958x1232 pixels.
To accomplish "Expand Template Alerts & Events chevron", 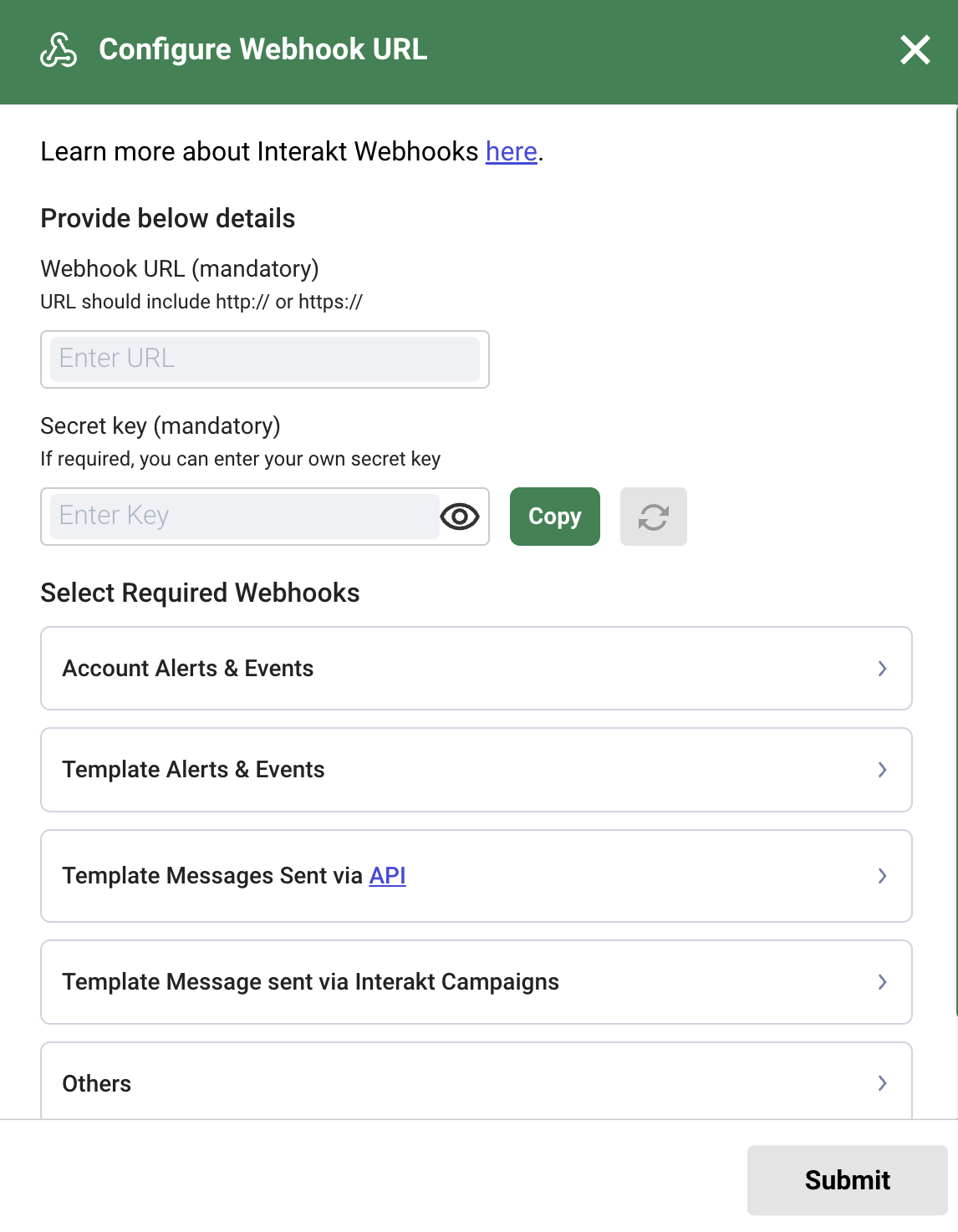I will [882, 770].
